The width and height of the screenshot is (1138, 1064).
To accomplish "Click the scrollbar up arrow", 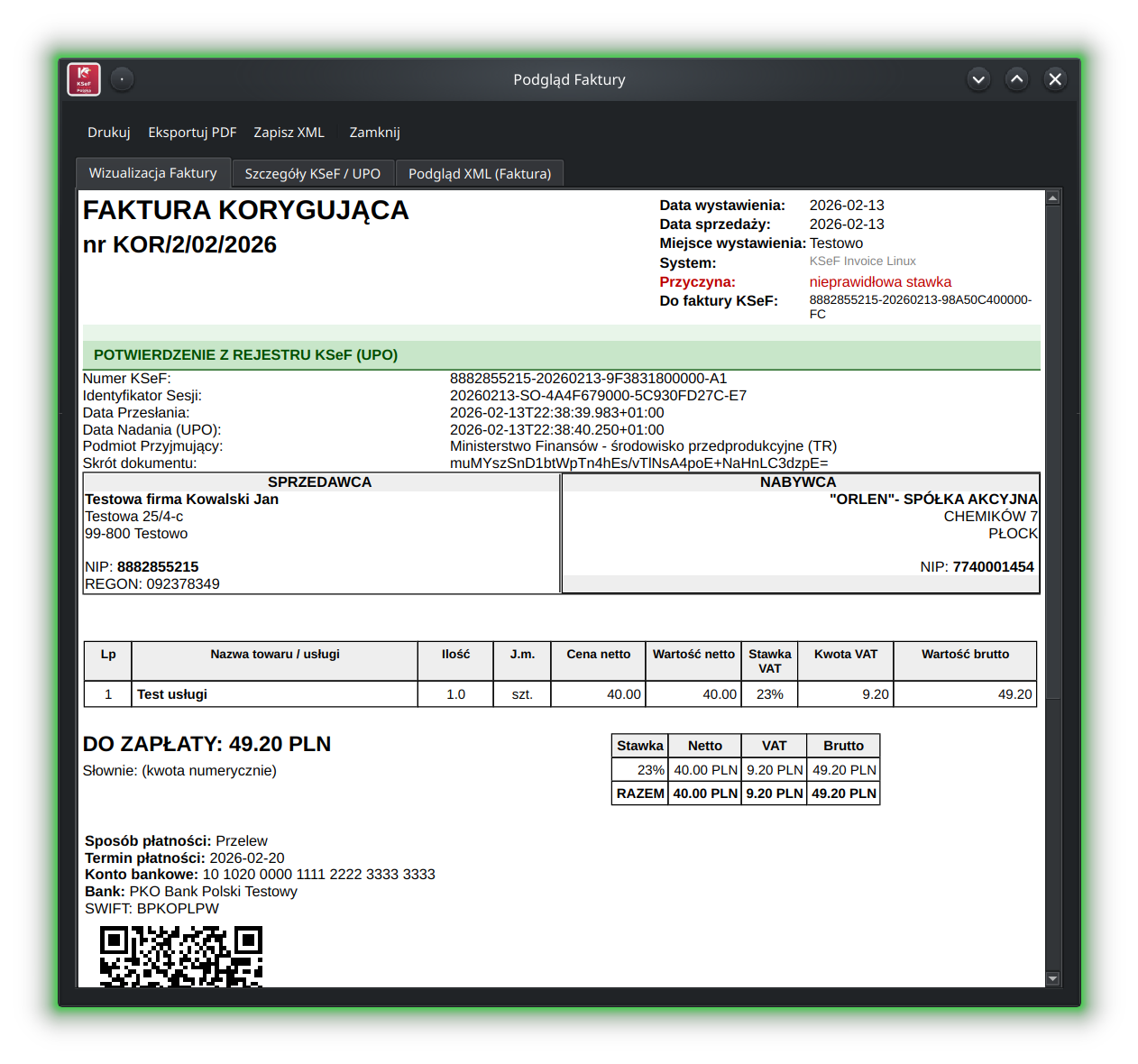I will click(x=1052, y=197).
